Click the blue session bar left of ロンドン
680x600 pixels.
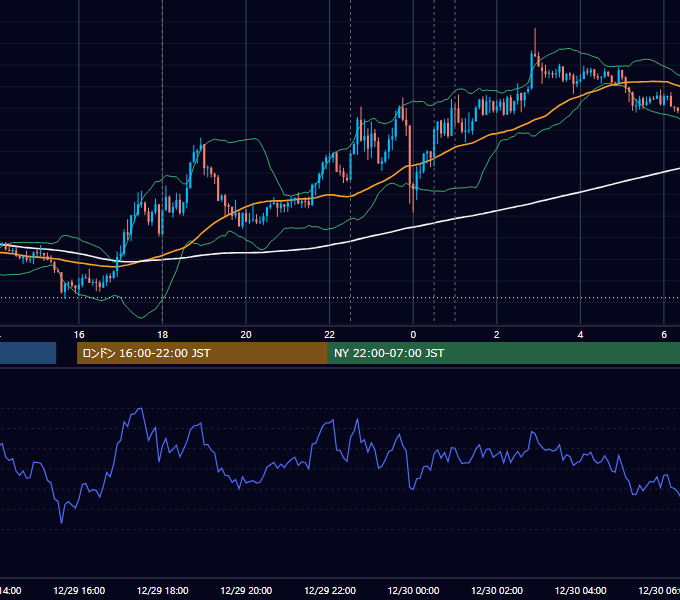pos(28,353)
